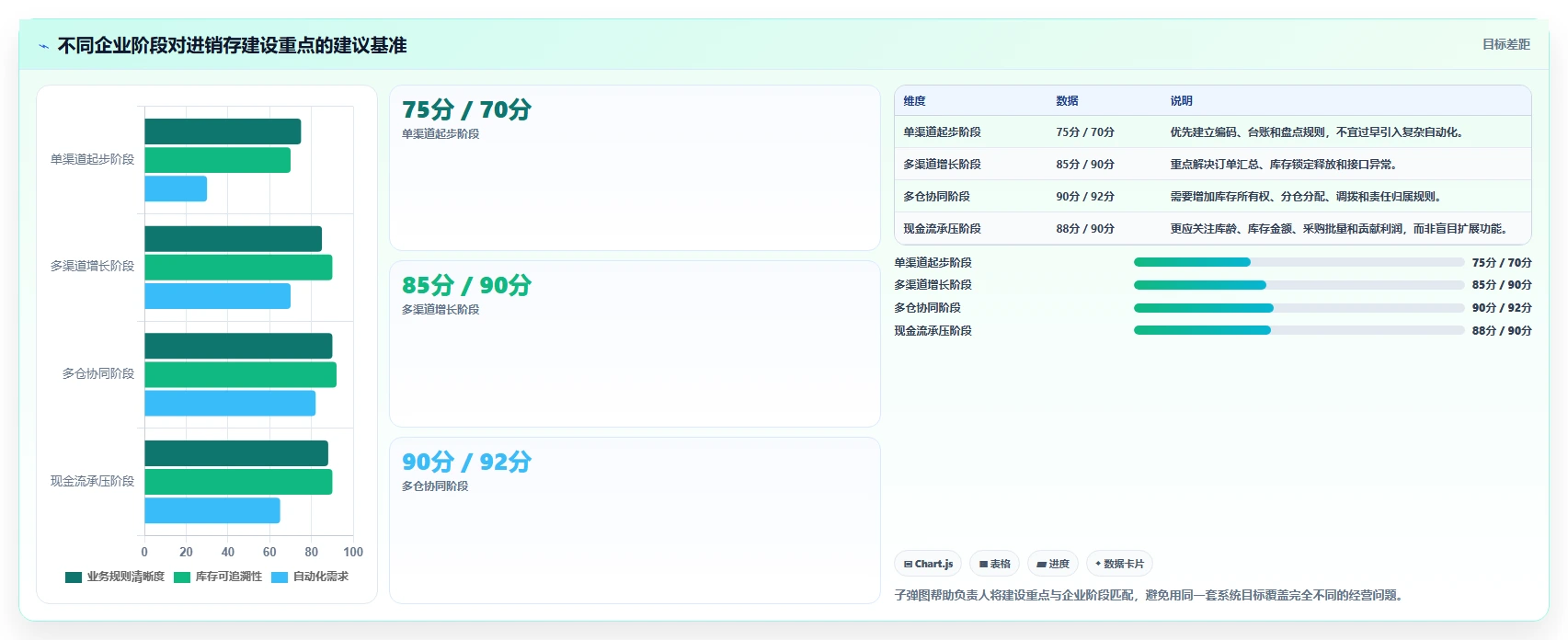Click the dark green bar for 单渠道起步阶段
The image size is (1568, 640).
coord(223,131)
